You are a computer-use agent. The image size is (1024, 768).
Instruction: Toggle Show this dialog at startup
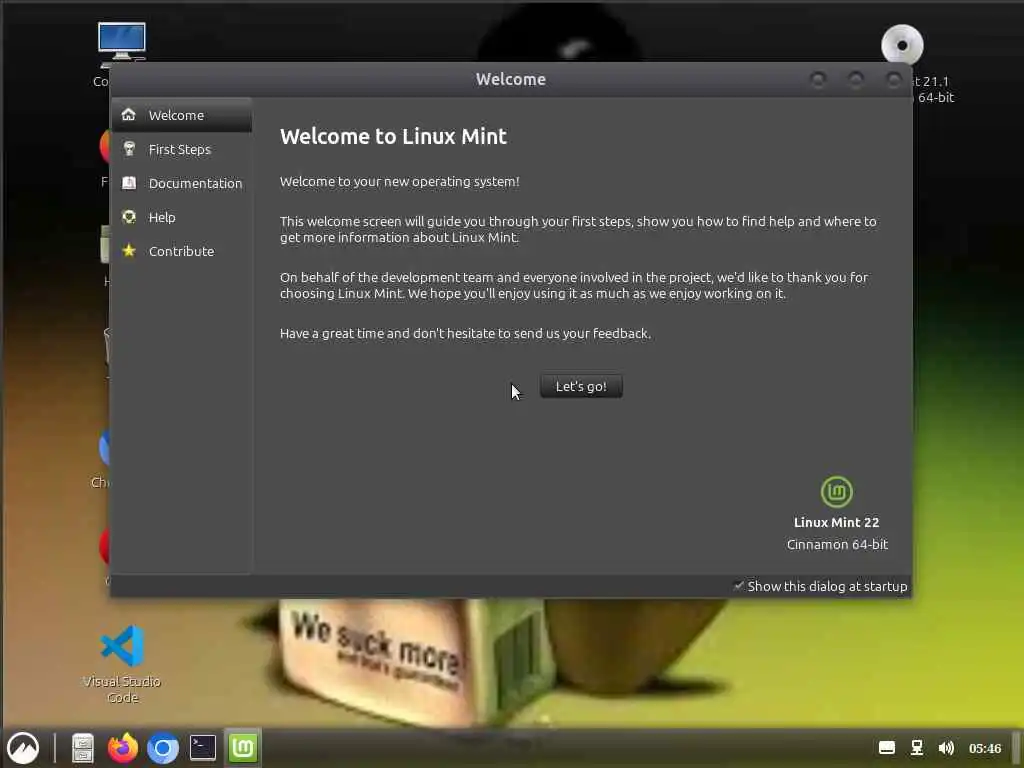820,586
